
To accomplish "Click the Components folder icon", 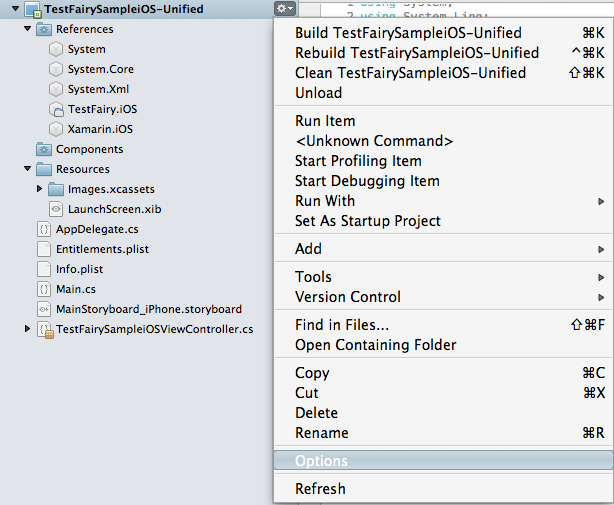I will point(44,149).
